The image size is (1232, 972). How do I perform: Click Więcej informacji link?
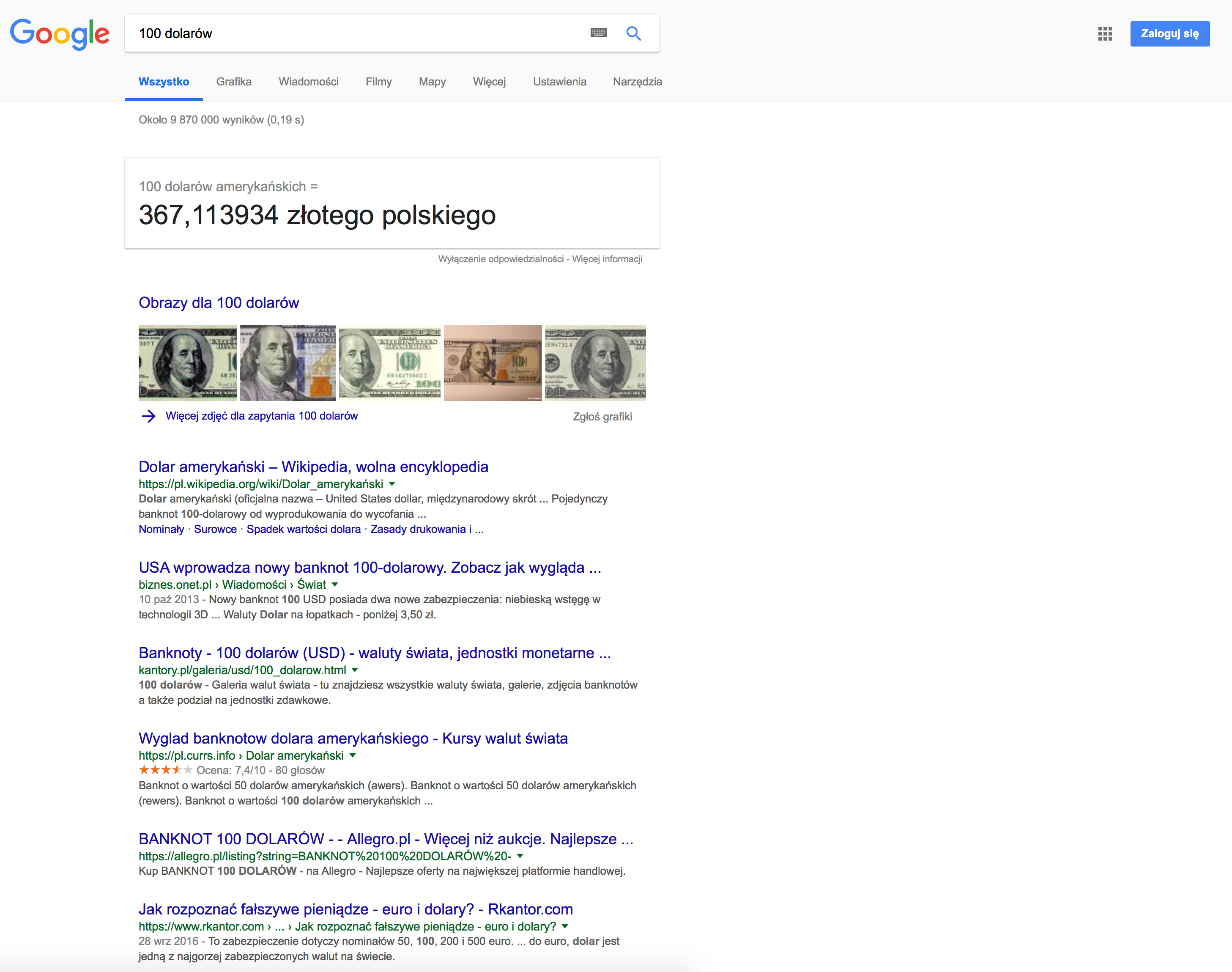pos(608,259)
